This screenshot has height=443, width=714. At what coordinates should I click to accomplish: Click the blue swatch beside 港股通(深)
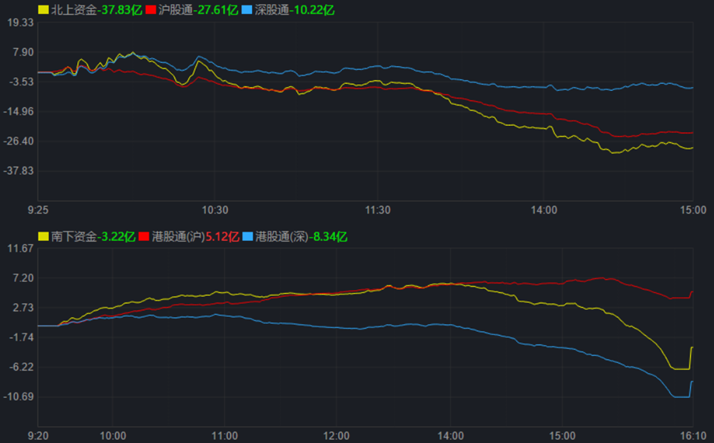click(x=248, y=237)
